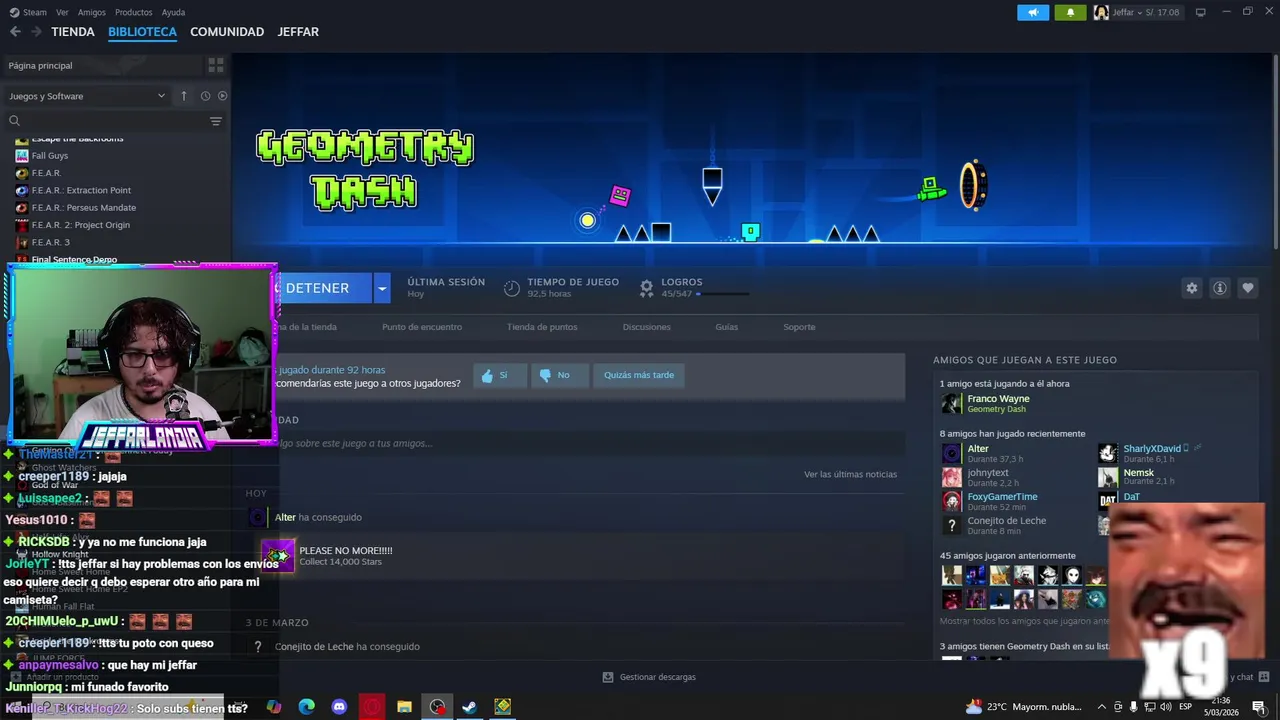Go forward with the right arrow

[37, 32]
